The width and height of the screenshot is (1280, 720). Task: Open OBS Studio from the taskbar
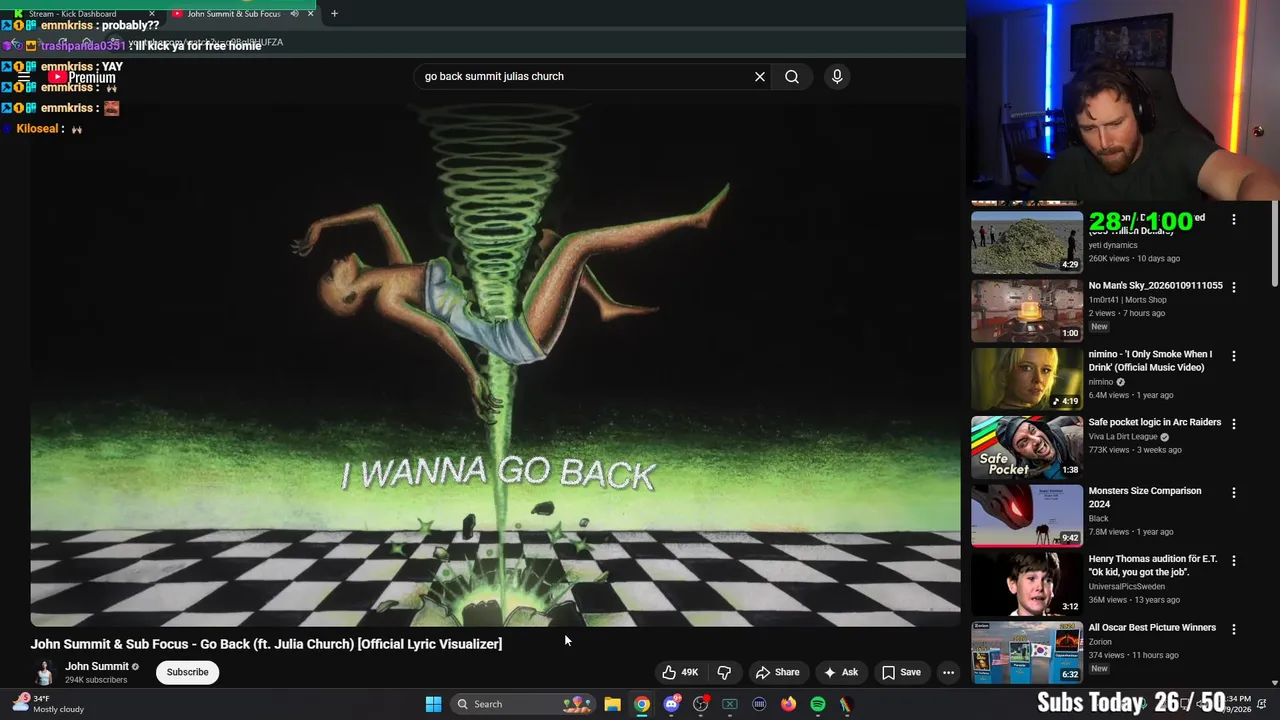700,704
